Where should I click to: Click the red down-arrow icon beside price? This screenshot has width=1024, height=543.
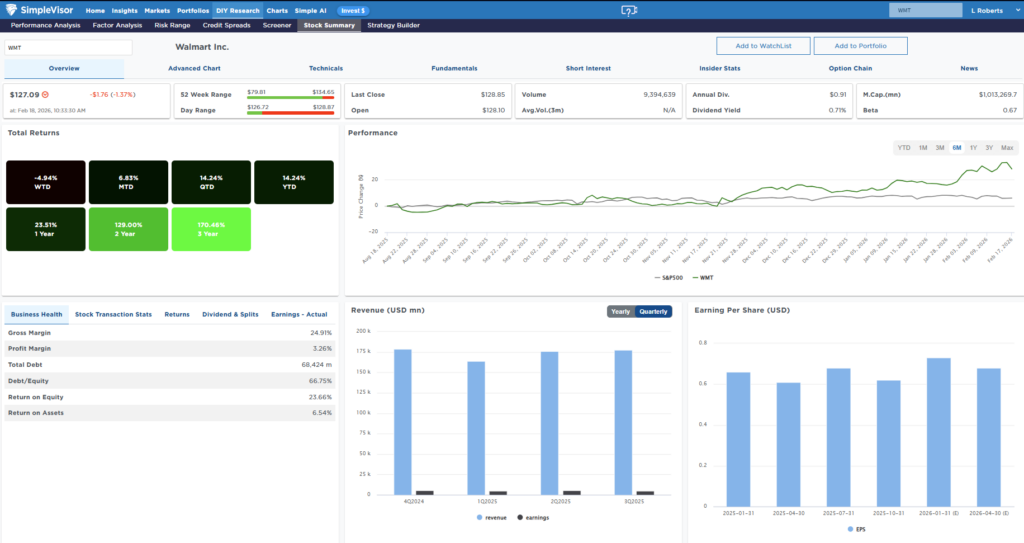[x=45, y=94]
